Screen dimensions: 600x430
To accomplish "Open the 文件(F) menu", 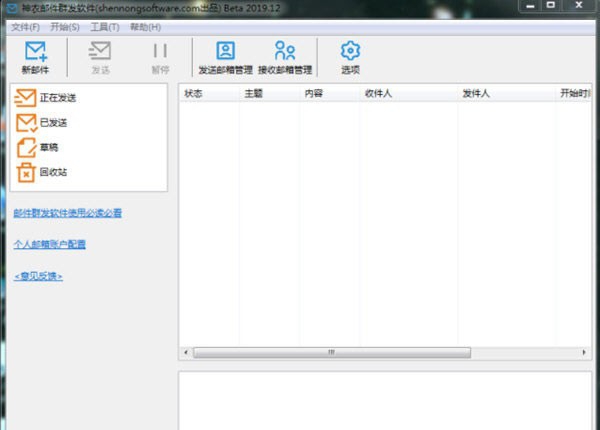I will point(25,27).
